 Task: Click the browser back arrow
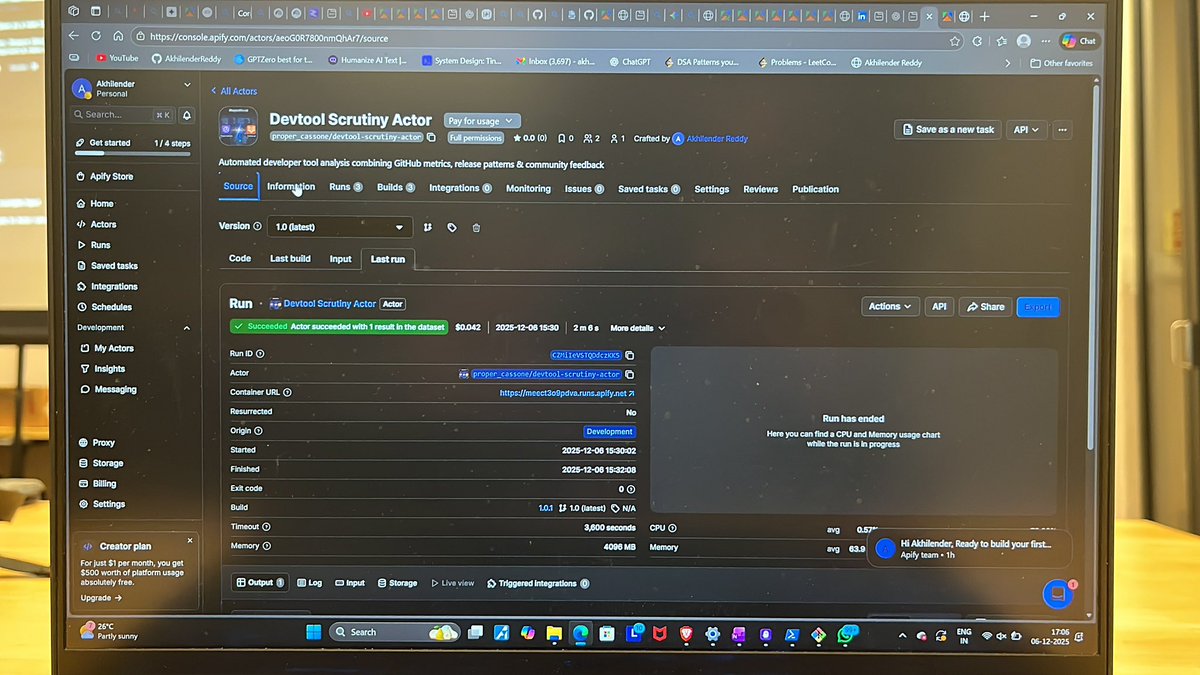click(x=75, y=36)
